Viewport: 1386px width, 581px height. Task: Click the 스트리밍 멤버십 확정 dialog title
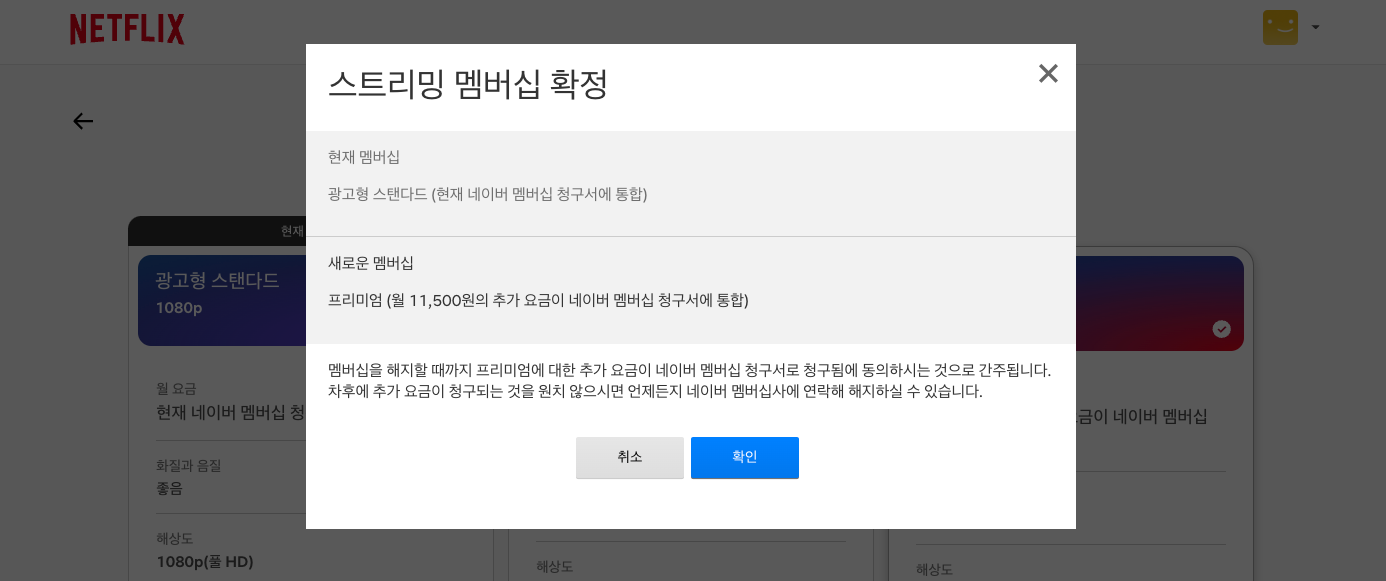pos(468,84)
